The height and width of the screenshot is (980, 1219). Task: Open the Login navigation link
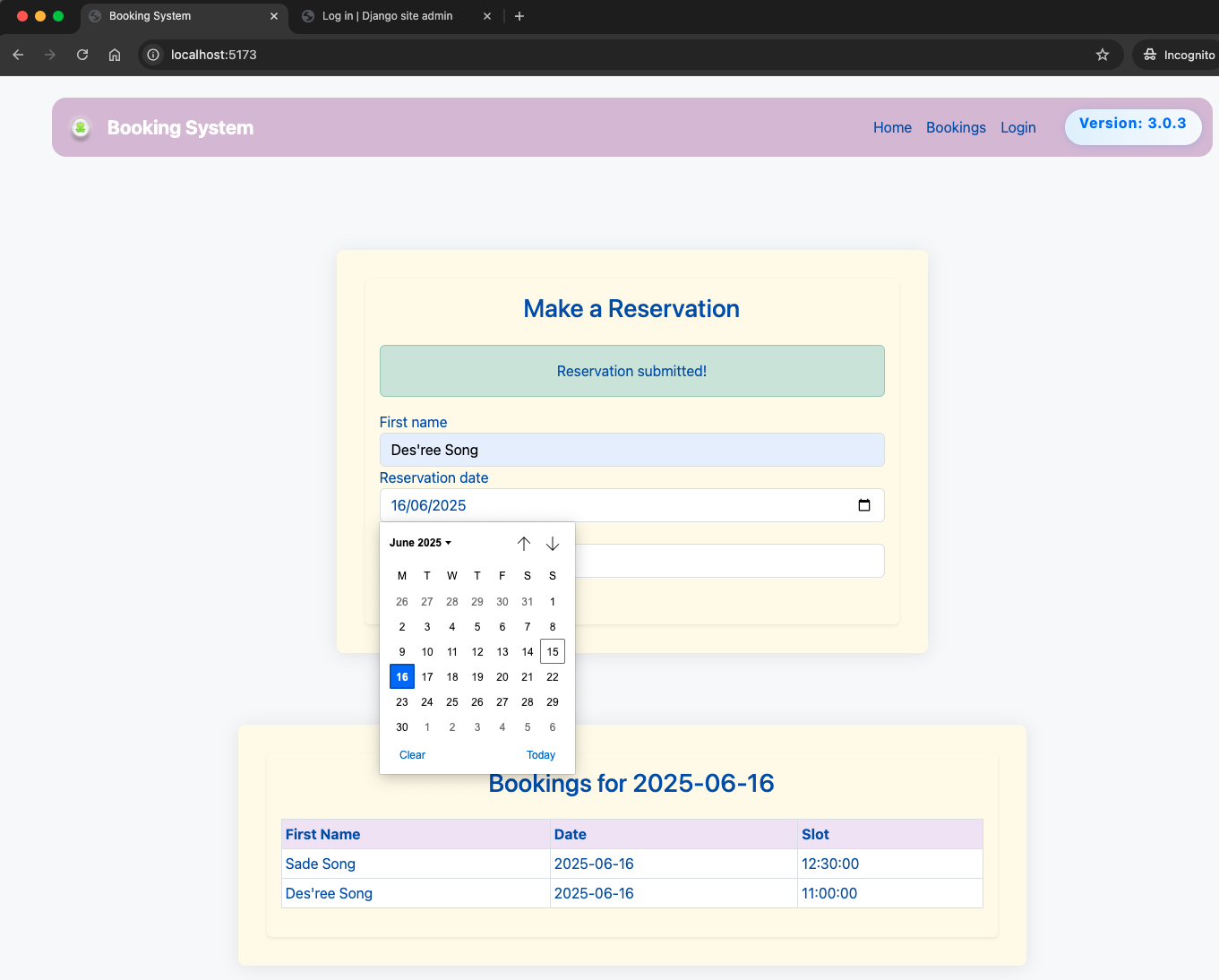1017,127
